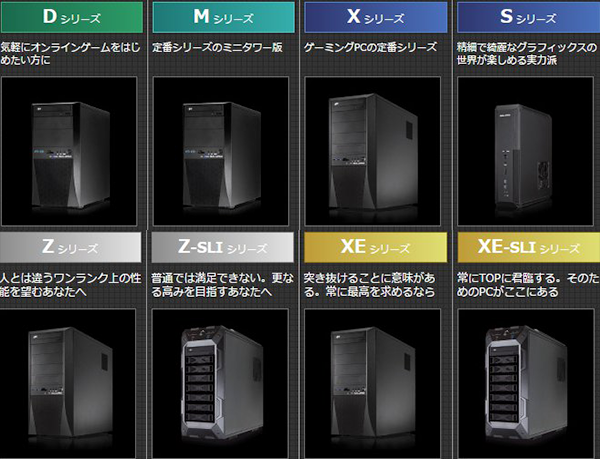Image resolution: width=600 pixels, height=459 pixels.
Task: Click the text 定番シリーズのミニタワー版
Action: point(217,47)
